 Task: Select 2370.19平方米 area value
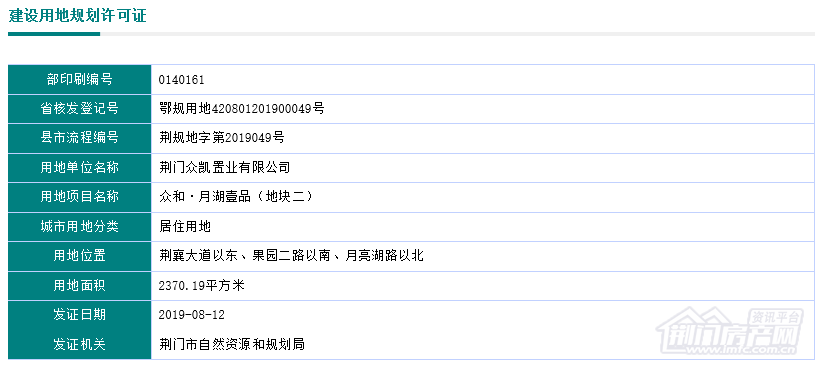202,286
